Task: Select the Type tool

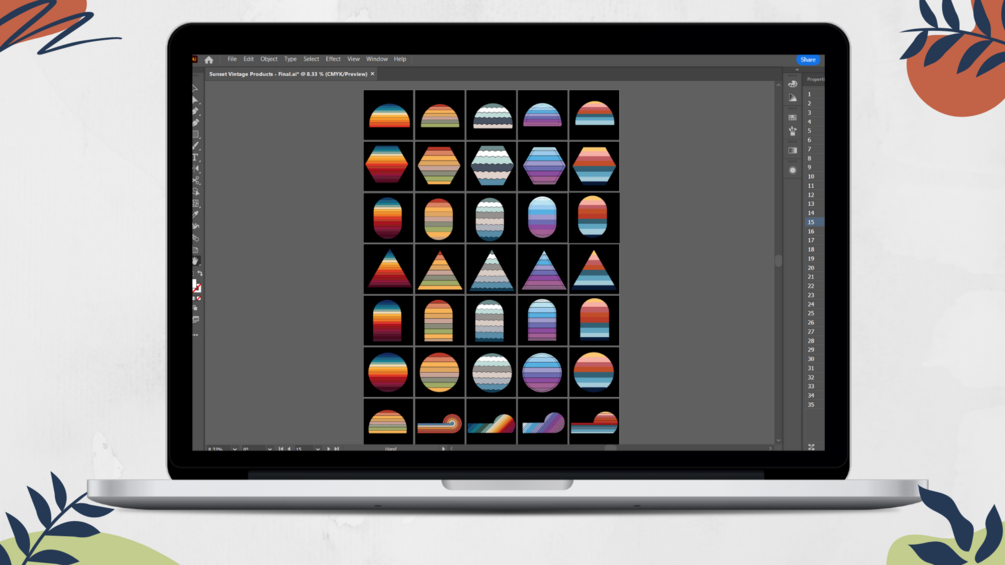Action: point(196,157)
